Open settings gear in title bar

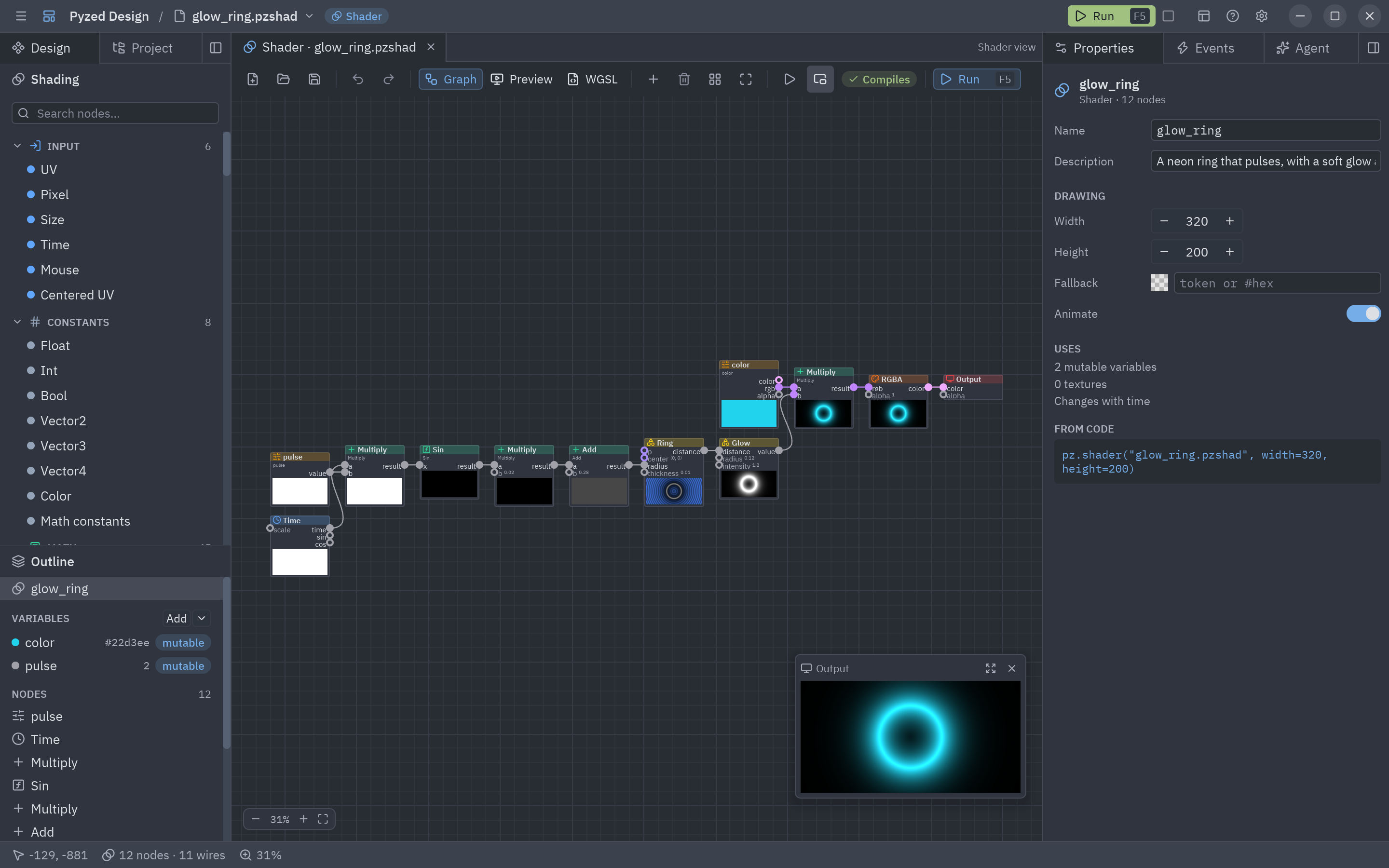(1262, 16)
